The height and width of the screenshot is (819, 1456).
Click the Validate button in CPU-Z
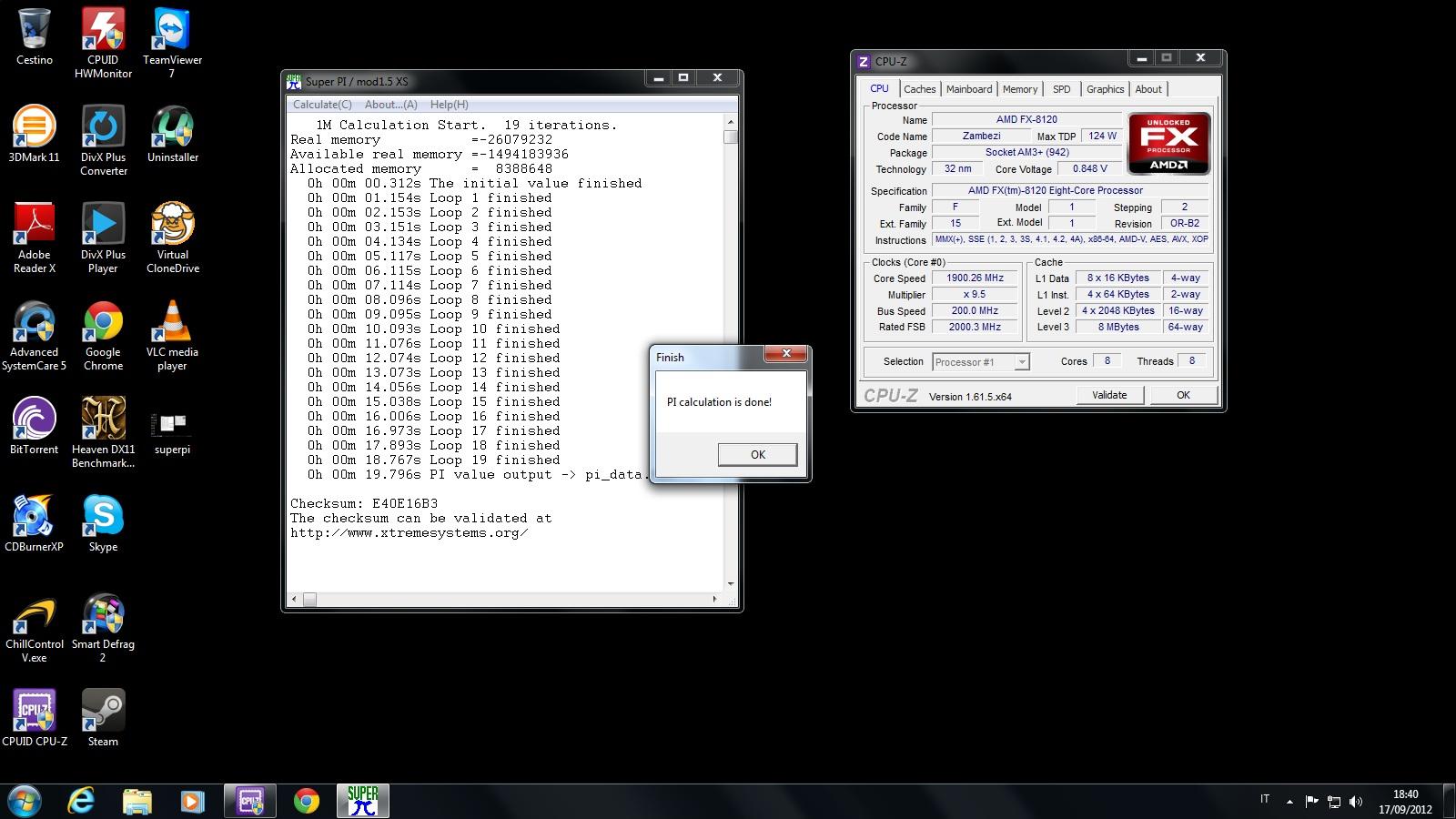1108,395
